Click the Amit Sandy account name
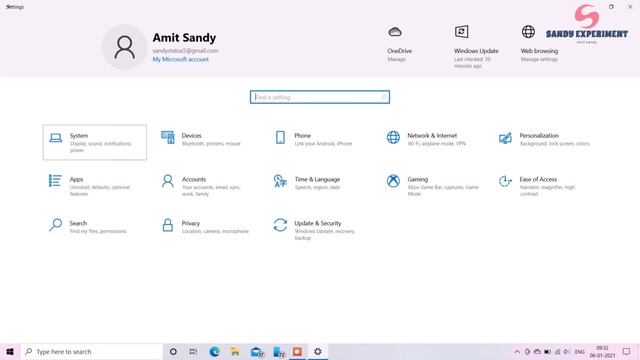The height and width of the screenshot is (360, 640). tap(184, 38)
